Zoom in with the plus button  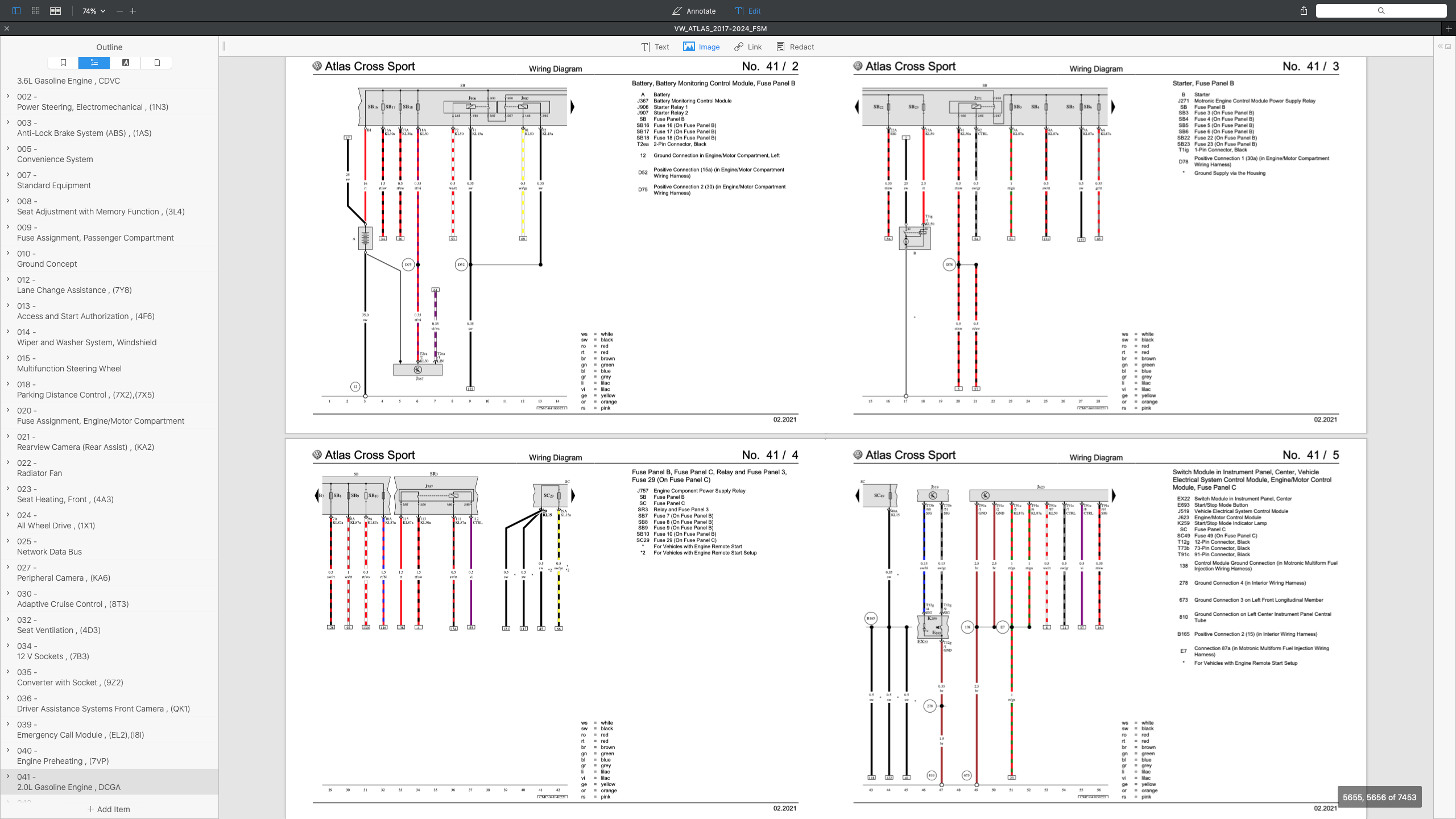coord(133,11)
